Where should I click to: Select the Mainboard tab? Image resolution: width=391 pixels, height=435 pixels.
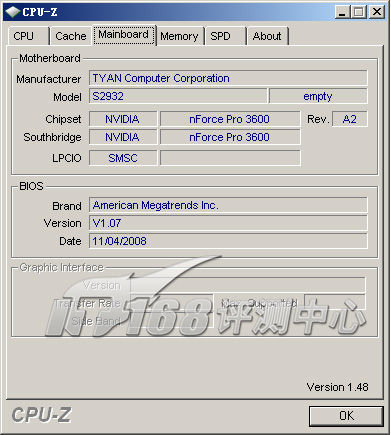click(x=124, y=35)
